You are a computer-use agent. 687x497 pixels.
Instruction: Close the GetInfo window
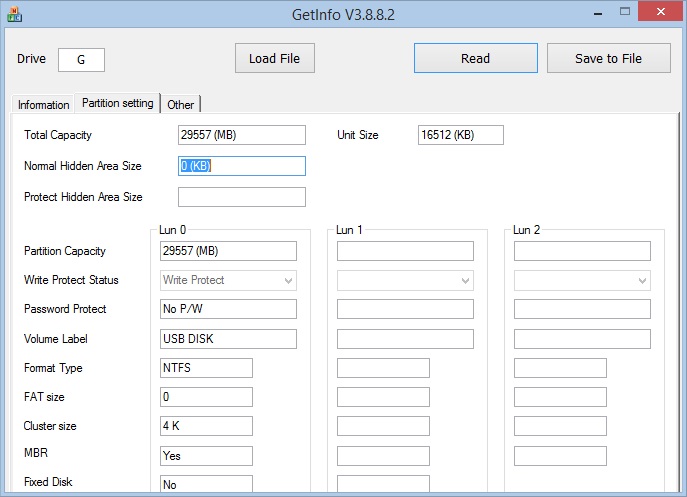point(661,11)
